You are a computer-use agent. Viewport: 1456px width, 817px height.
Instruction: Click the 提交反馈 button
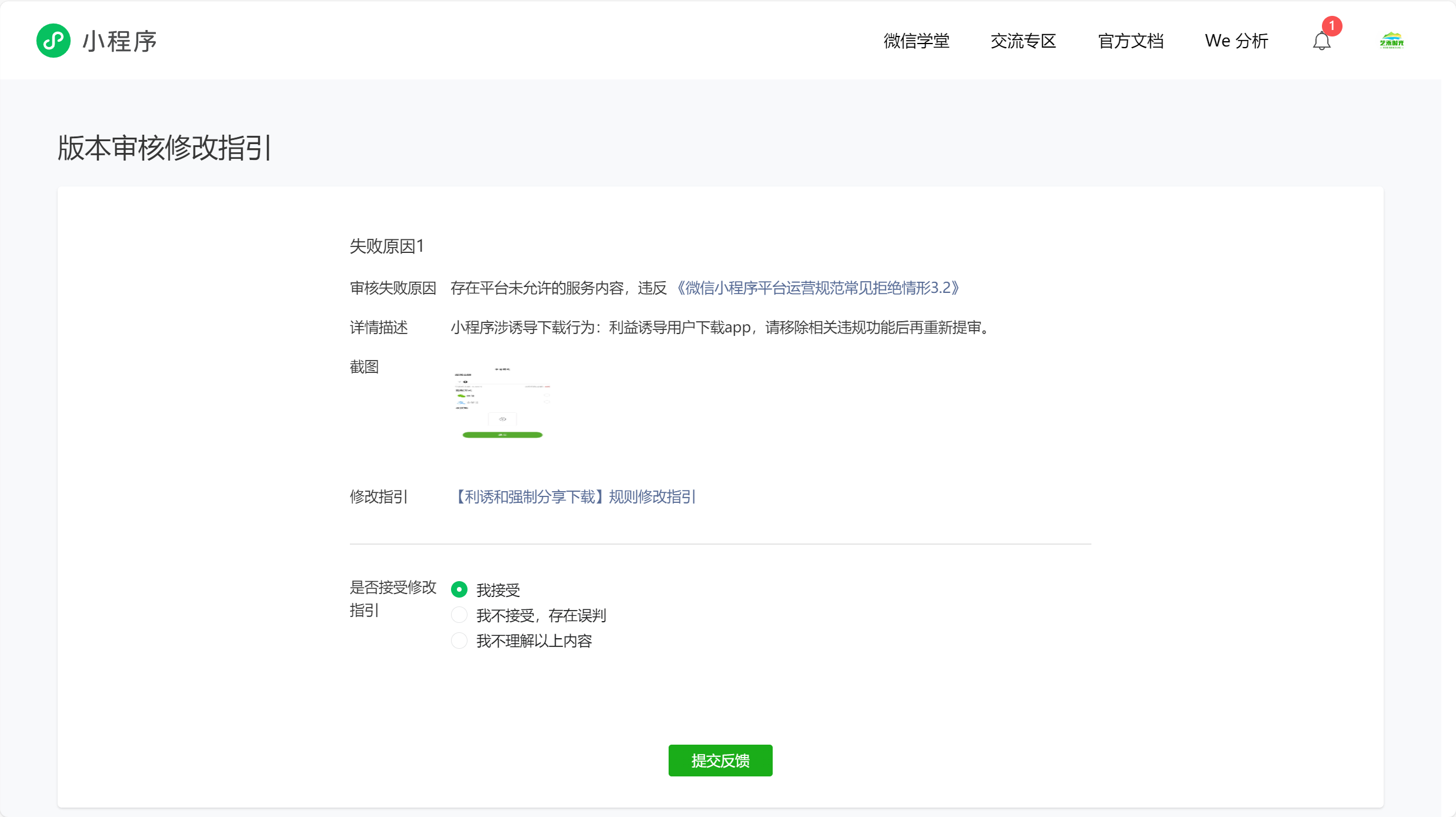tap(720, 761)
